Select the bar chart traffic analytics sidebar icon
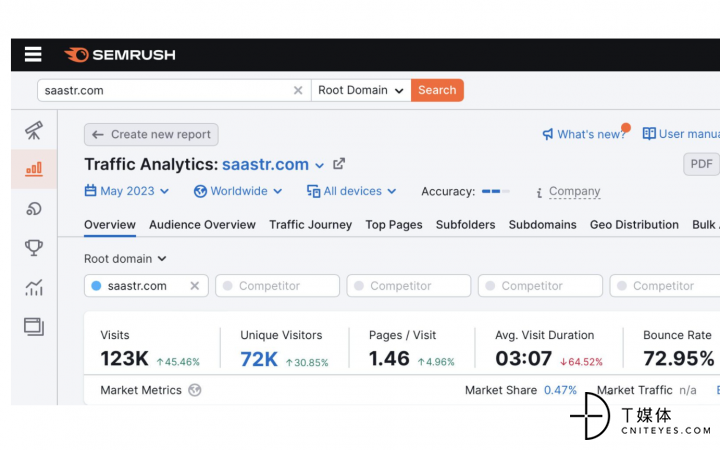Screen dimensions: 720x450 click(x=34, y=169)
